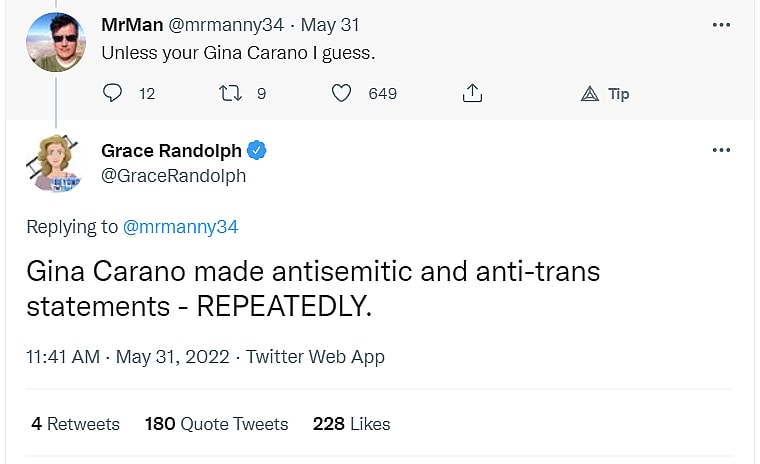Open MrMan's profile picture
Viewport: 760px width, 464px height.
click(x=55, y=42)
